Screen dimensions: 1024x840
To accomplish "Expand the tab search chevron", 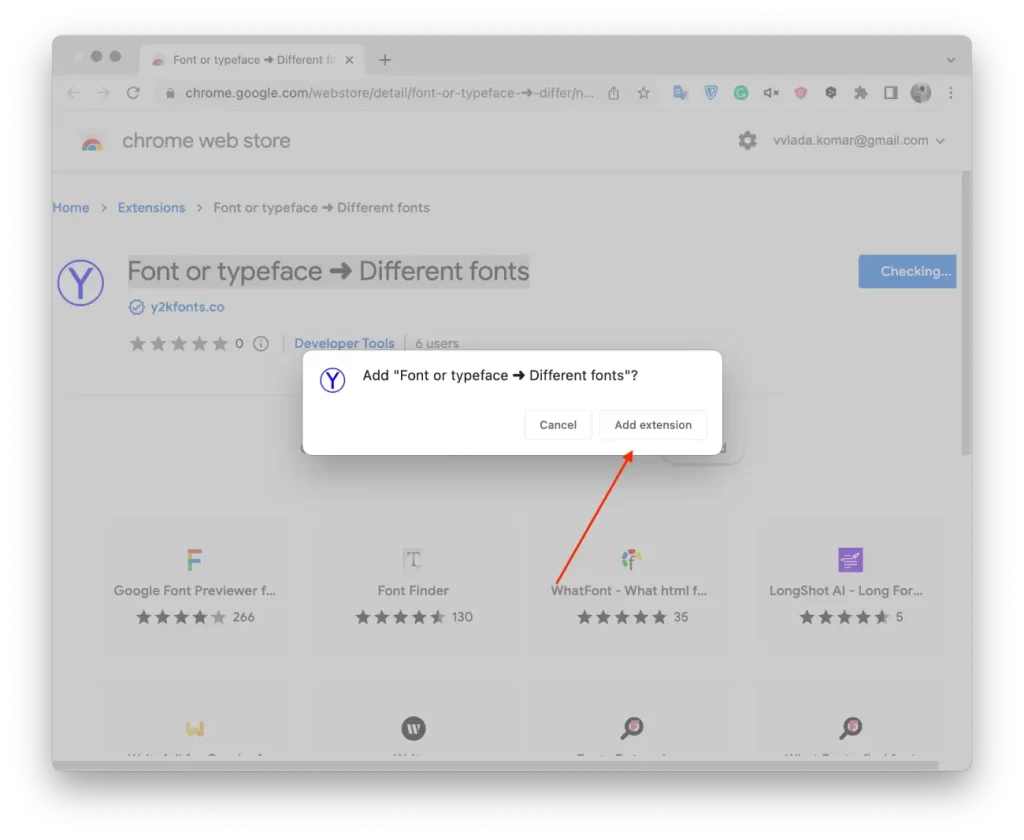I will (x=951, y=60).
